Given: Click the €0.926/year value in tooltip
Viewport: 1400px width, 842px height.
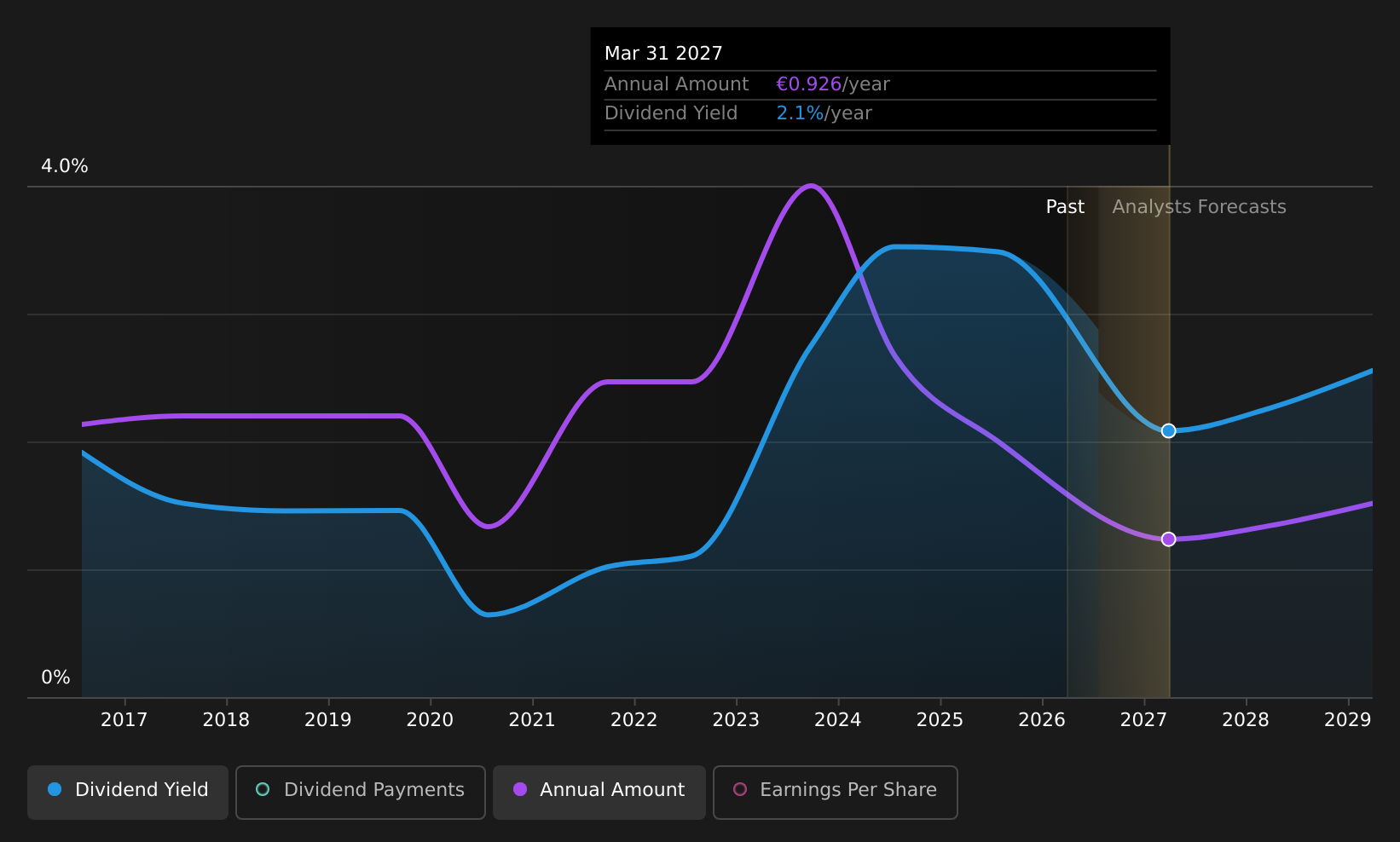Looking at the screenshot, I should coord(833,84).
